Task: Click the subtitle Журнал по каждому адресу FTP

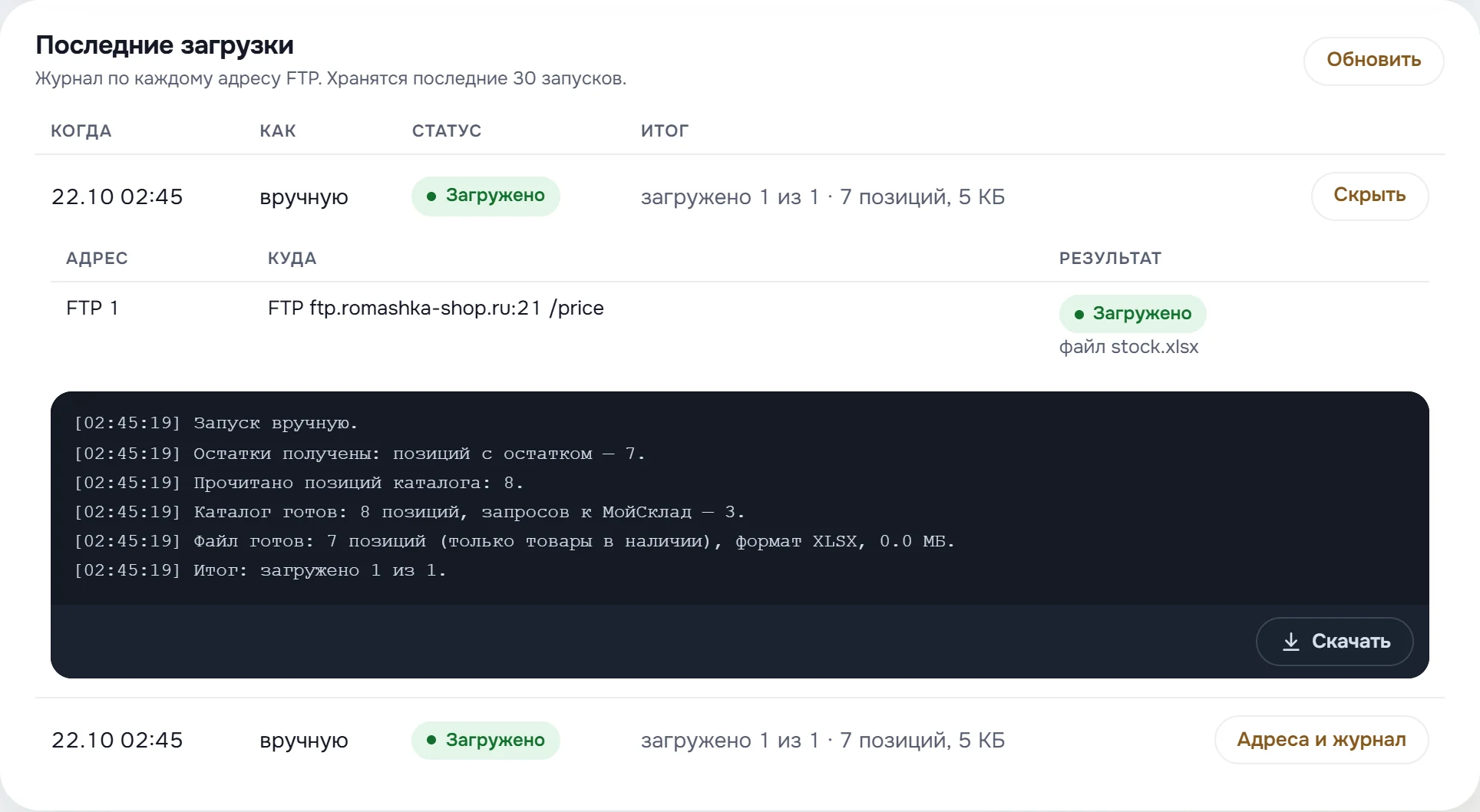Action: click(x=331, y=78)
